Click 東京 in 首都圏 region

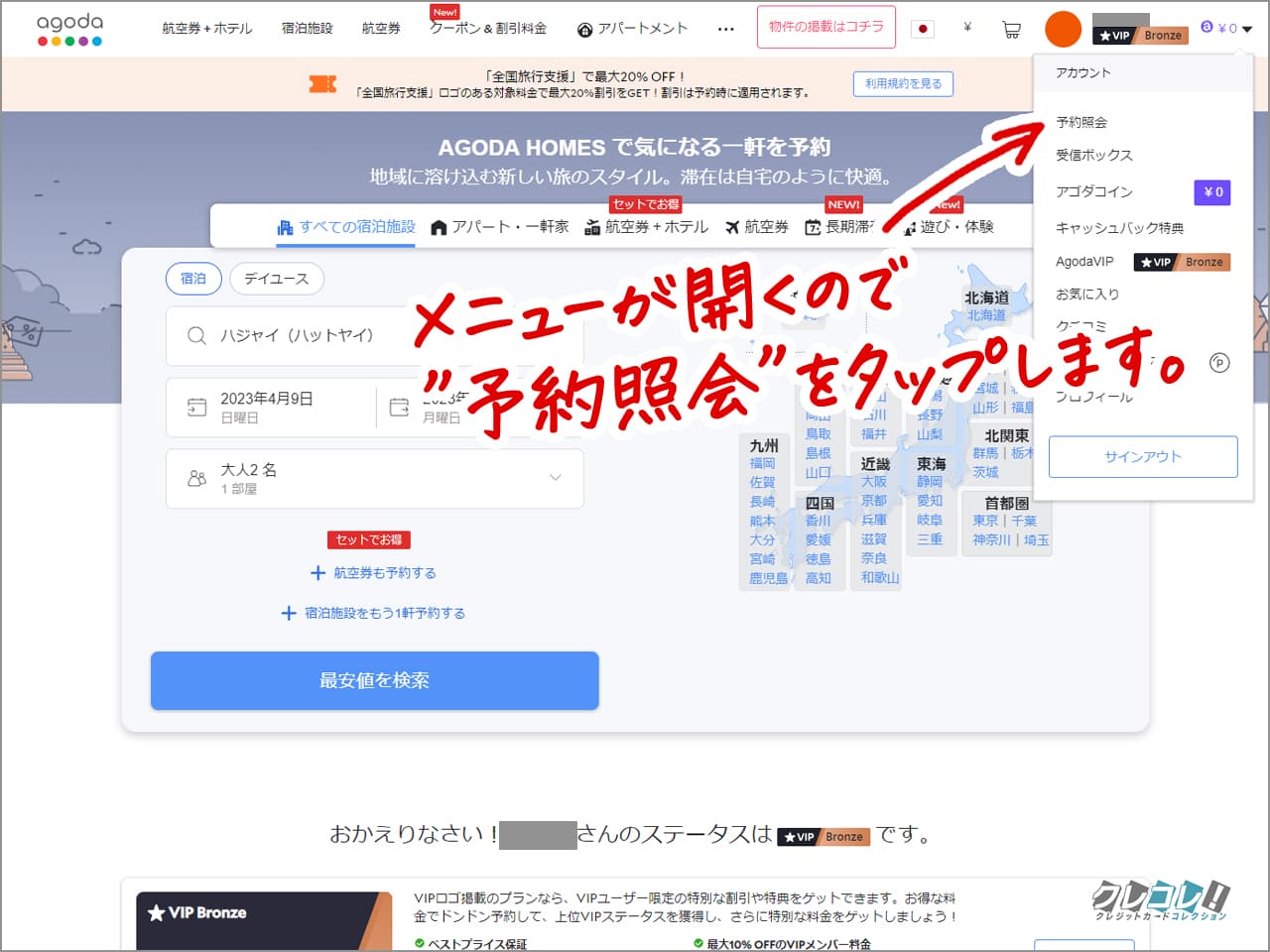[x=985, y=521]
